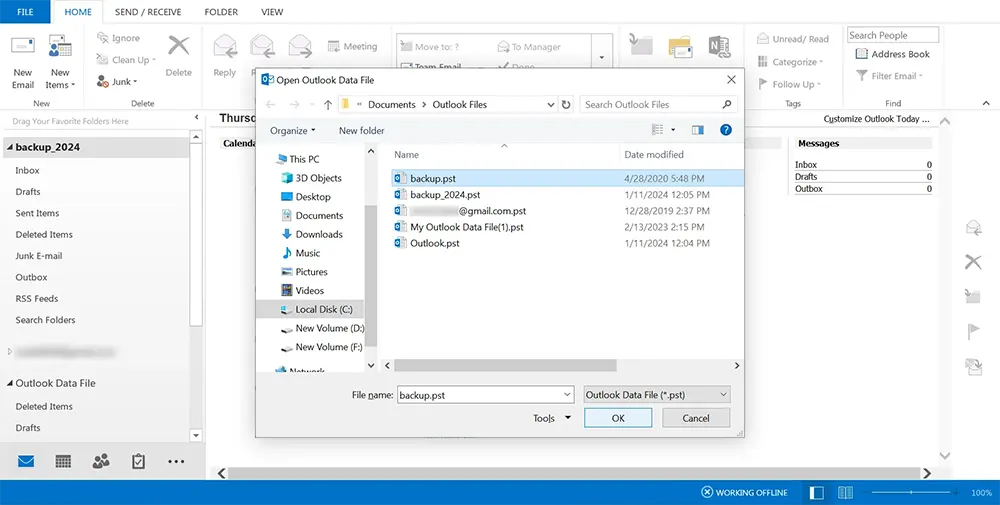The image size is (1000, 505).
Task: Select the To Manager quick step
Action: [x=529, y=47]
